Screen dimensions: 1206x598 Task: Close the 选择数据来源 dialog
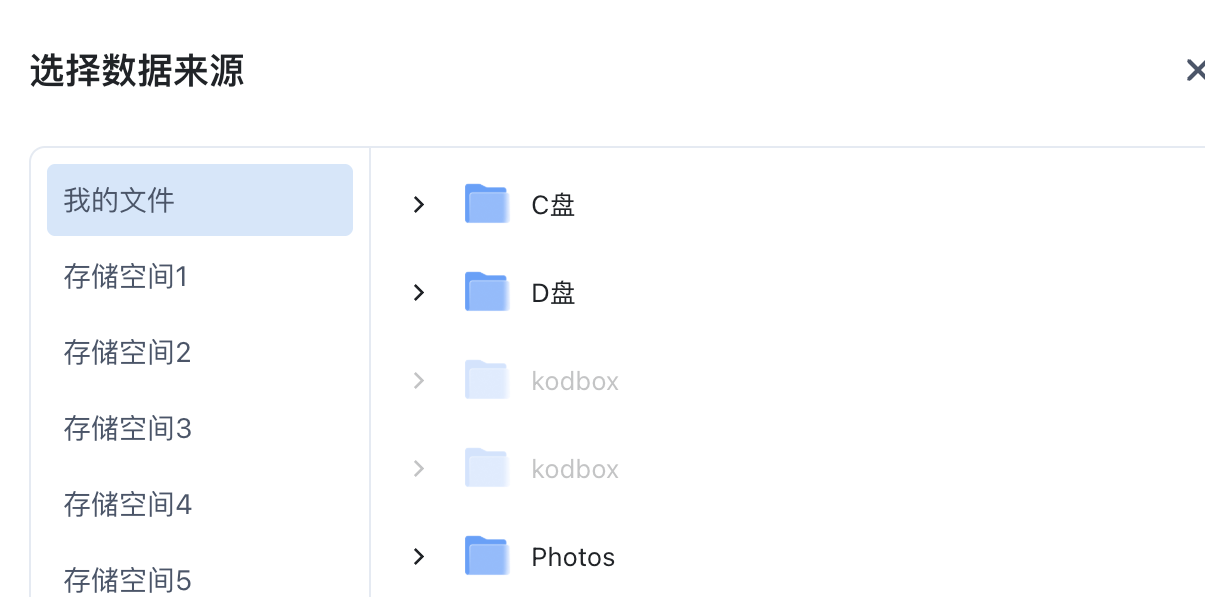[1195, 70]
